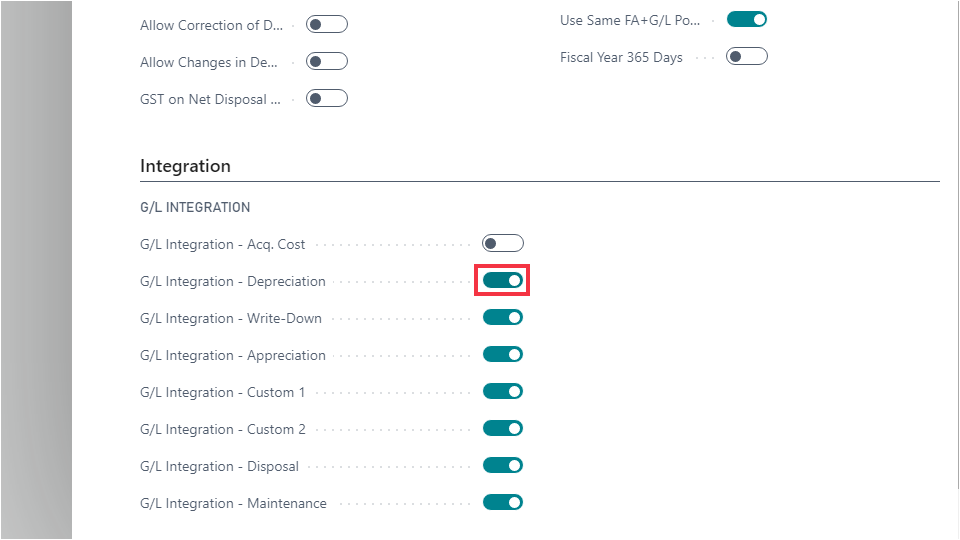Click the 'G/L Integration - Custom 1' label text
This screenshot has width=960, height=540.
point(223,392)
